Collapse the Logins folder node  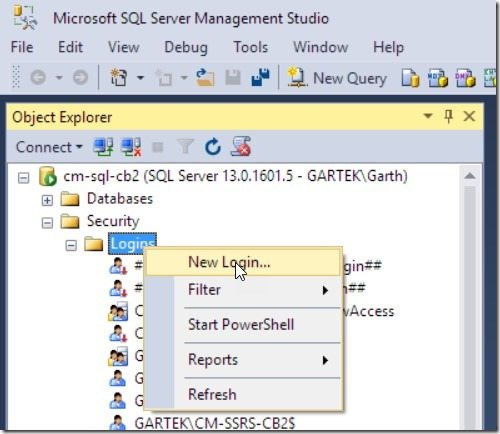(x=71, y=246)
